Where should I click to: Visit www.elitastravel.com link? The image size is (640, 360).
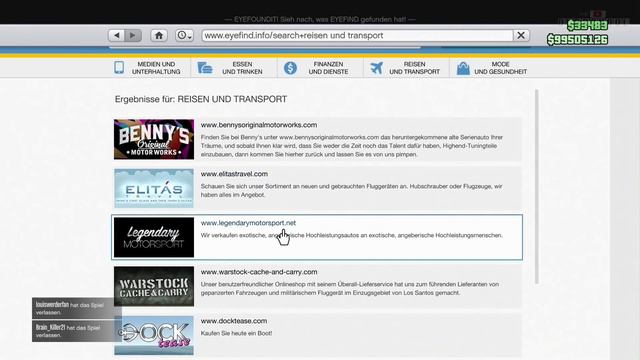pos(234,174)
